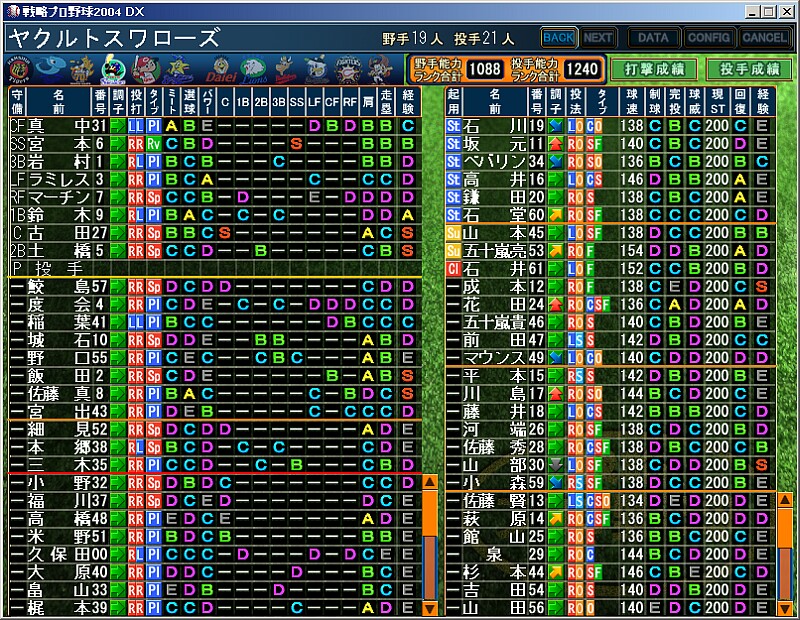Select the Lions team logo
The height and width of the screenshot is (620, 800).
coord(254,69)
